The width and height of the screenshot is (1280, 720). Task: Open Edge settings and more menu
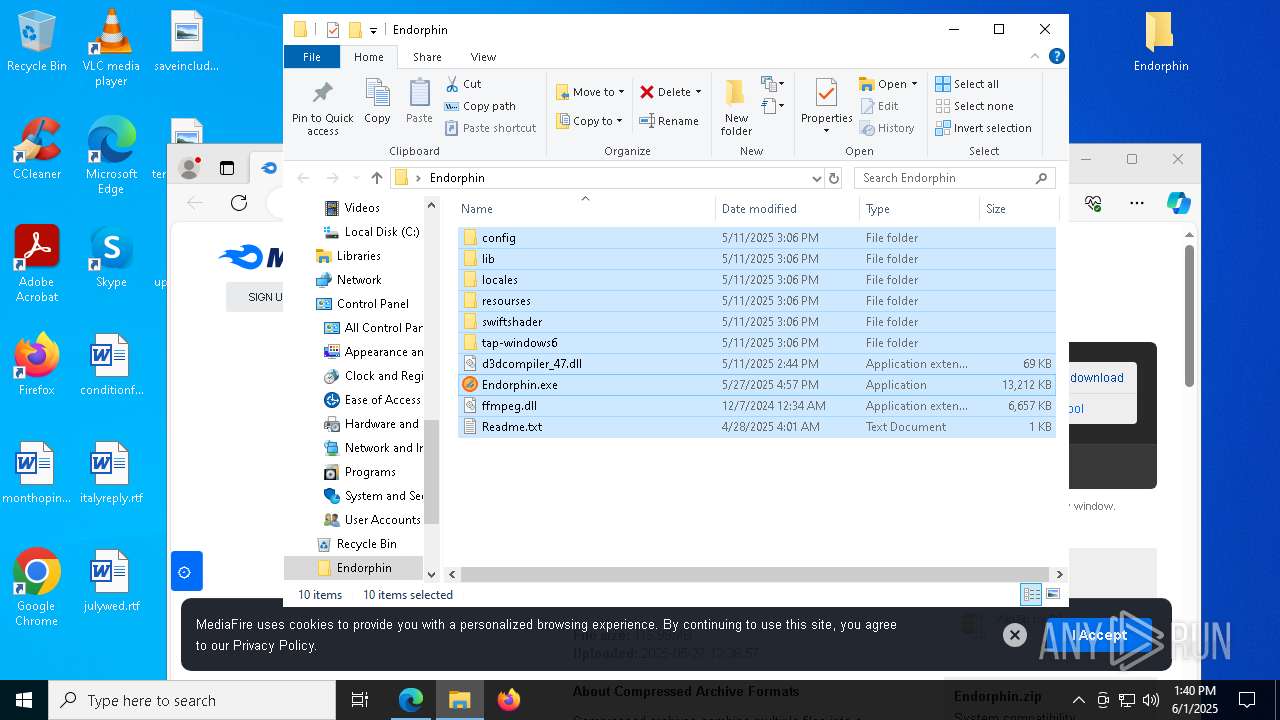coord(1137,203)
